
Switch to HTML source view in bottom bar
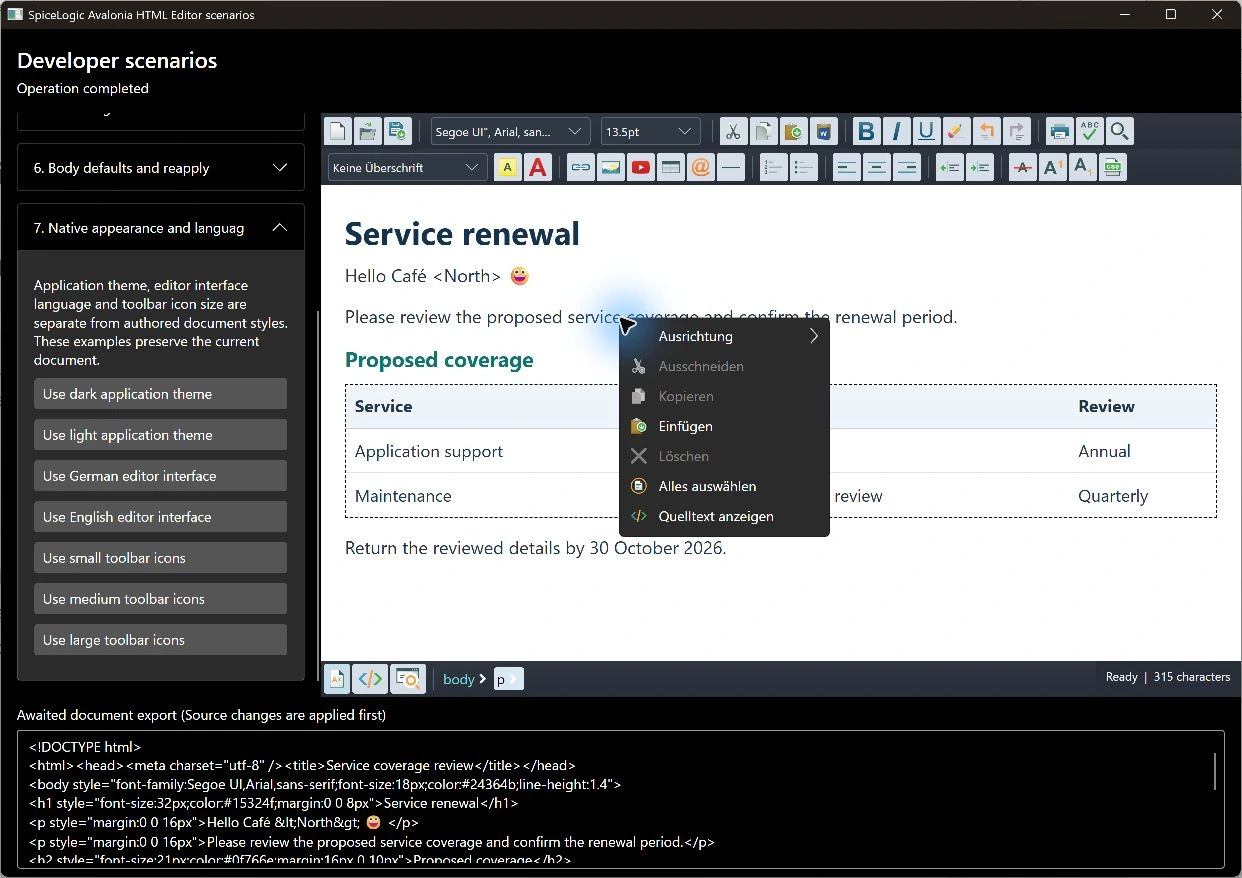[x=370, y=678]
